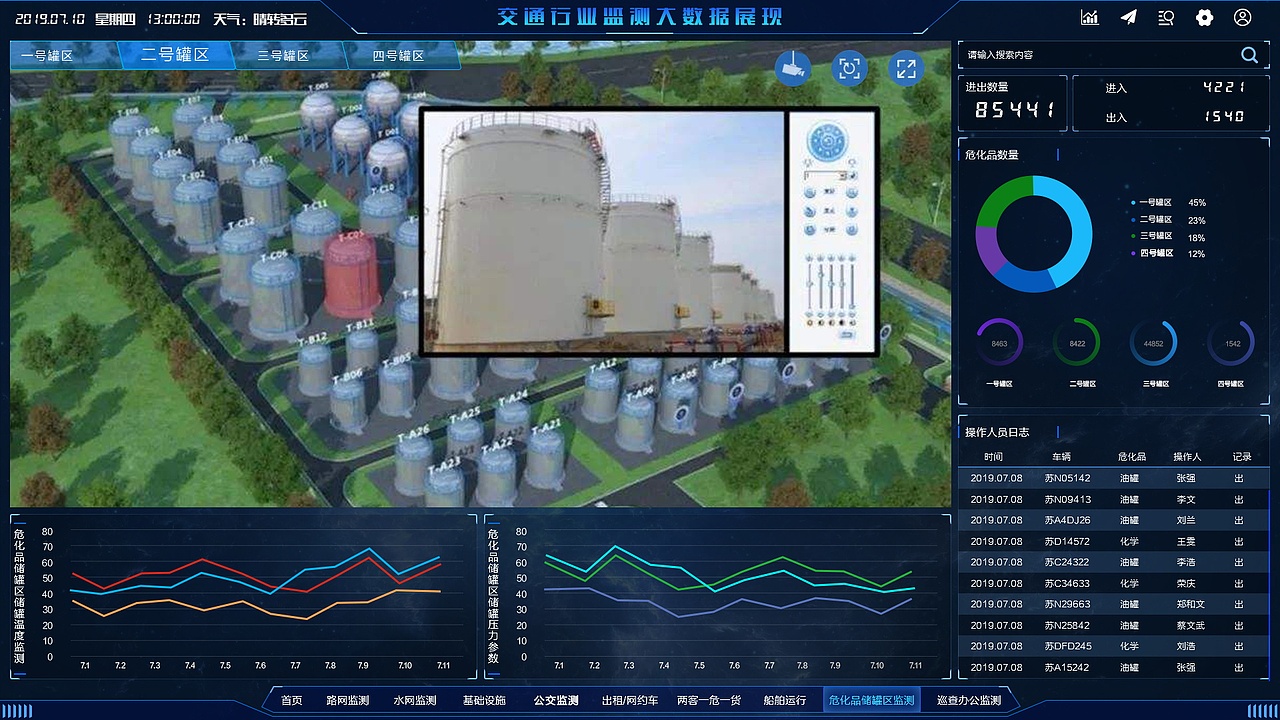Click log row with vehicle 苏D14572
Viewport: 1280px width, 720px height.
(1113, 541)
